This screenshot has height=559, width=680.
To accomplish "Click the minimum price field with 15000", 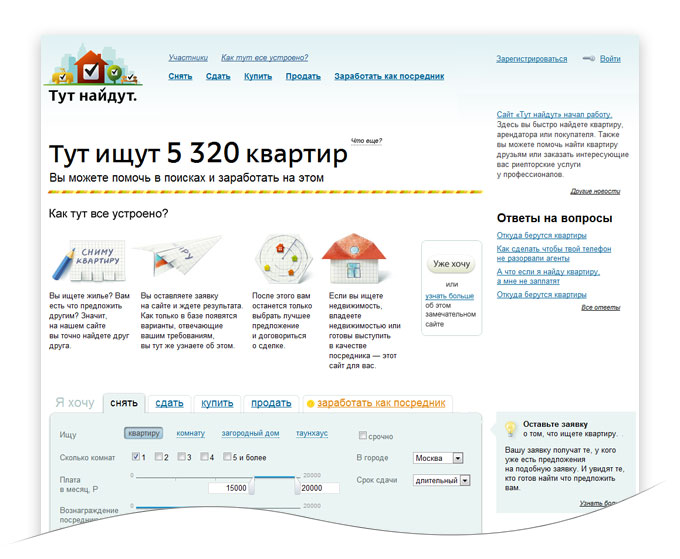I will pyautogui.click(x=229, y=488).
